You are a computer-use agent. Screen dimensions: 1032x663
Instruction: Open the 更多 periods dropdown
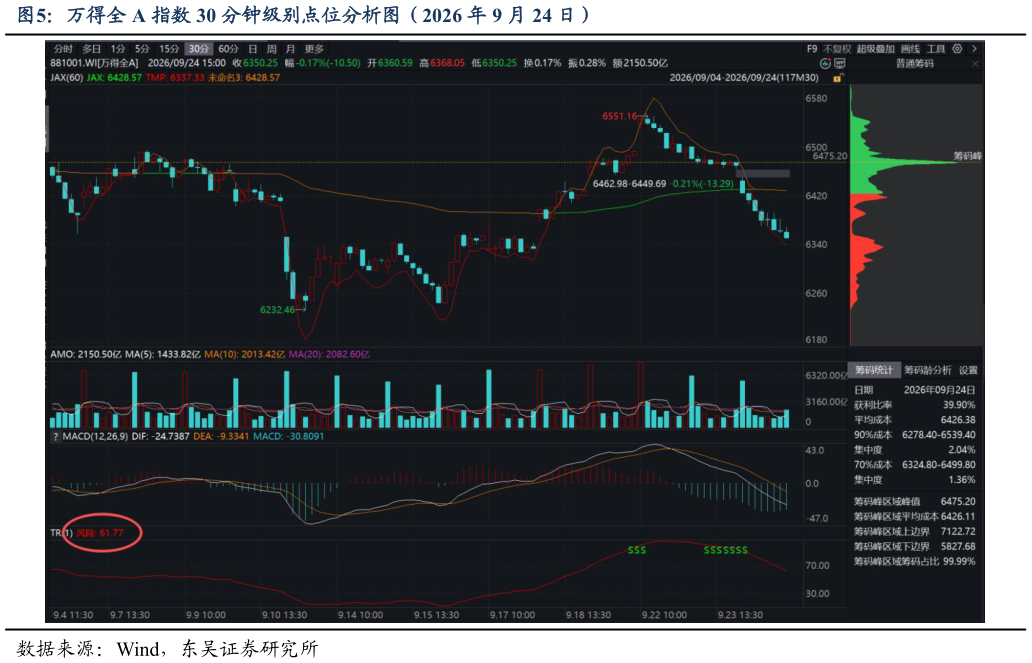tap(314, 49)
